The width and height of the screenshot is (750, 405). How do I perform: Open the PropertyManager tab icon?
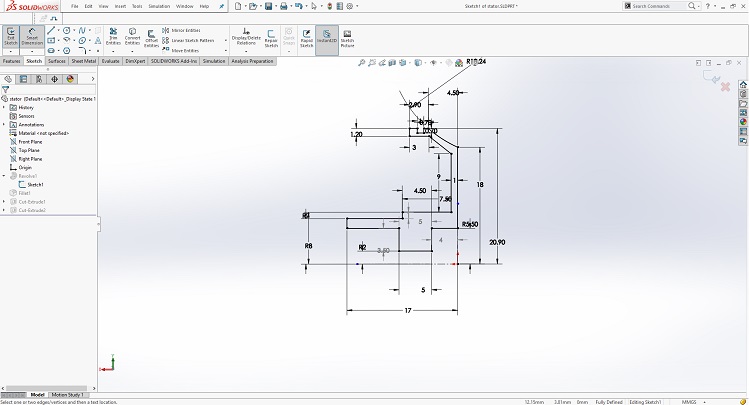(23, 79)
